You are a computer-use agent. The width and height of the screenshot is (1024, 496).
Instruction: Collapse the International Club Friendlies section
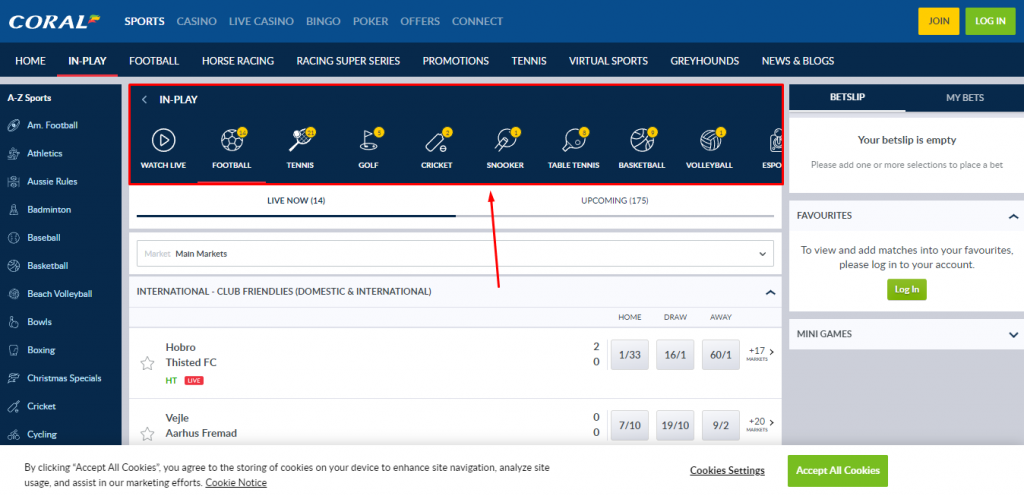[x=770, y=292]
